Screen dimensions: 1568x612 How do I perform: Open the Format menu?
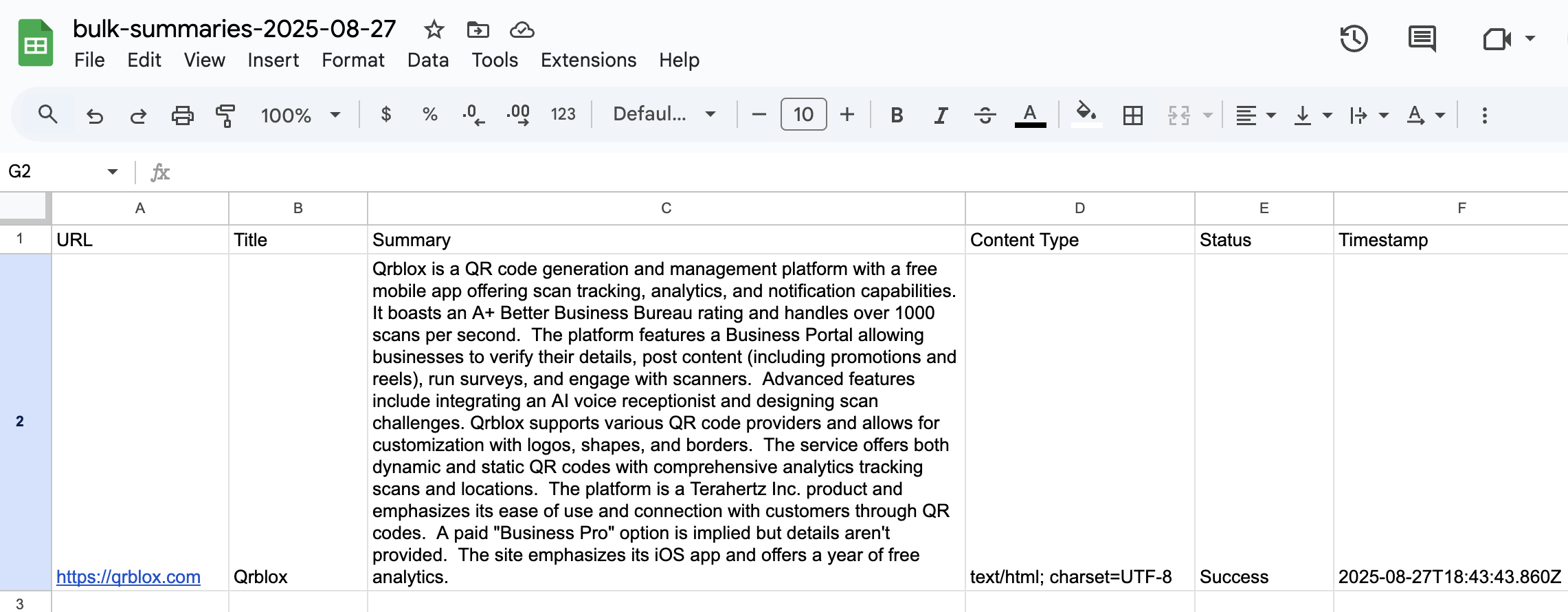pyautogui.click(x=352, y=61)
